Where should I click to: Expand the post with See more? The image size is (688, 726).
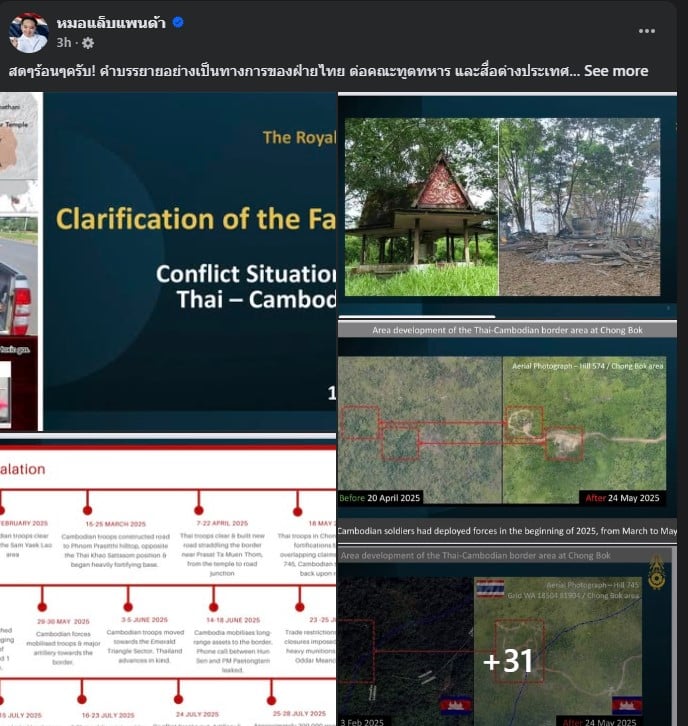pyautogui.click(x=616, y=71)
